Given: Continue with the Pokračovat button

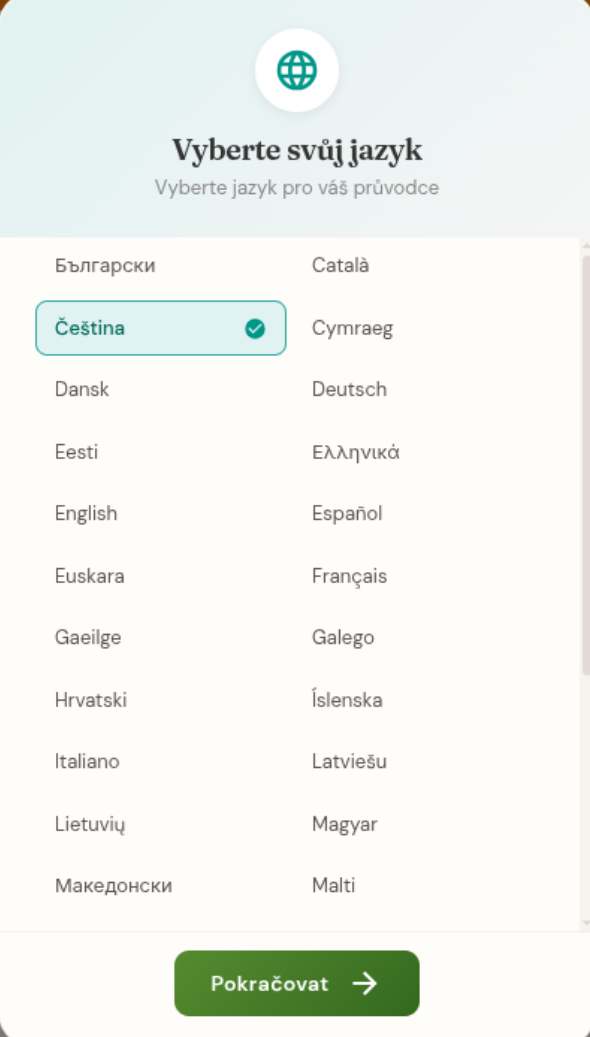Looking at the screenshot, I should [x=296, y=983].
